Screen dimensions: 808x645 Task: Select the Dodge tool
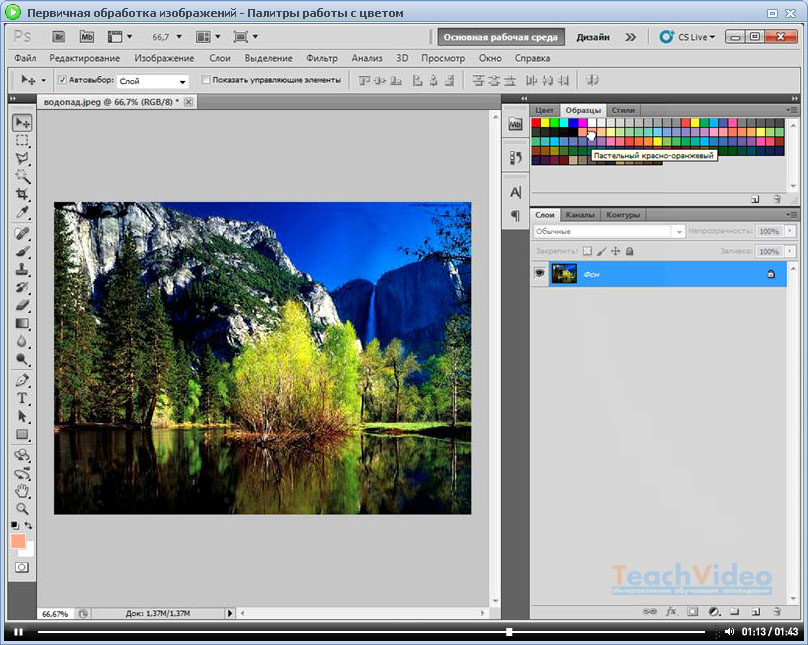tap(22, 359)
